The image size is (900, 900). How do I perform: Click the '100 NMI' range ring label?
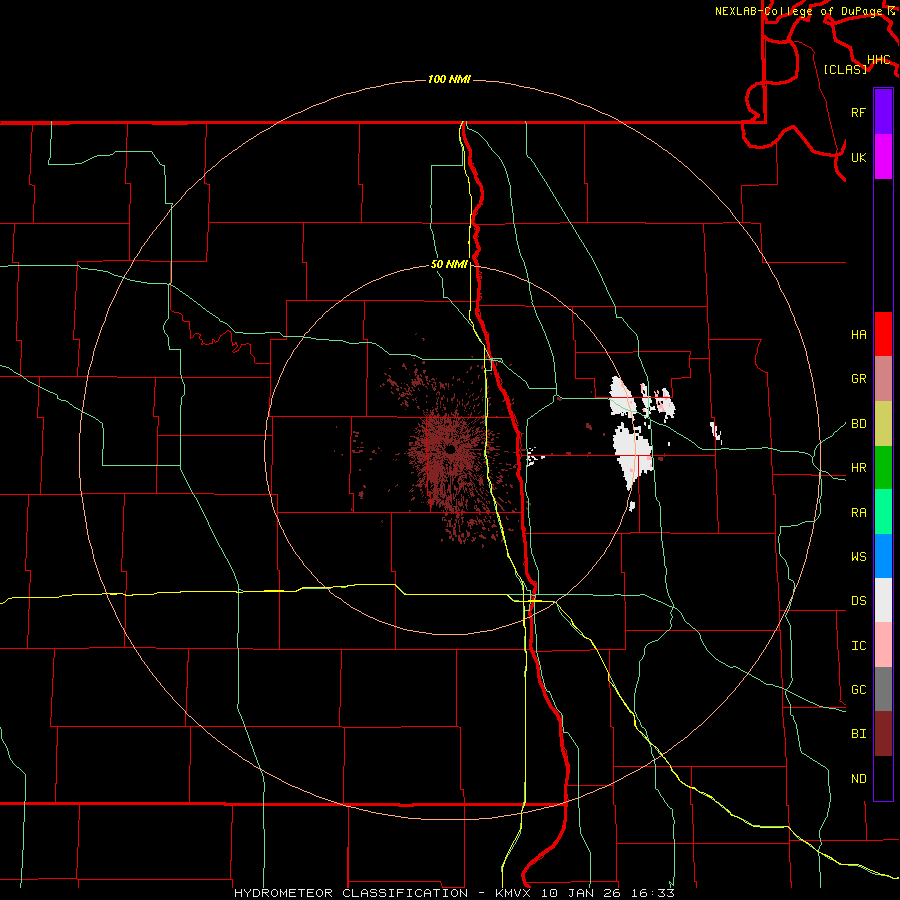449,79
